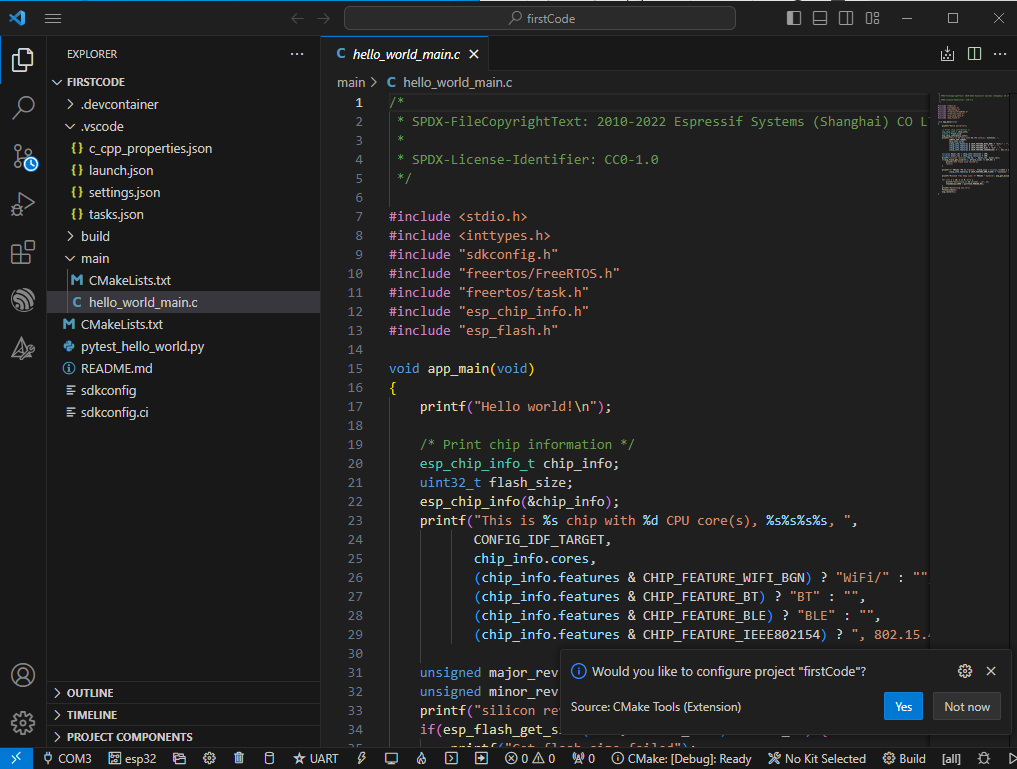The height and width of the screenshot is (769, 1017).
Task: Expand the OUTLINE section
Action: [90, 693]
